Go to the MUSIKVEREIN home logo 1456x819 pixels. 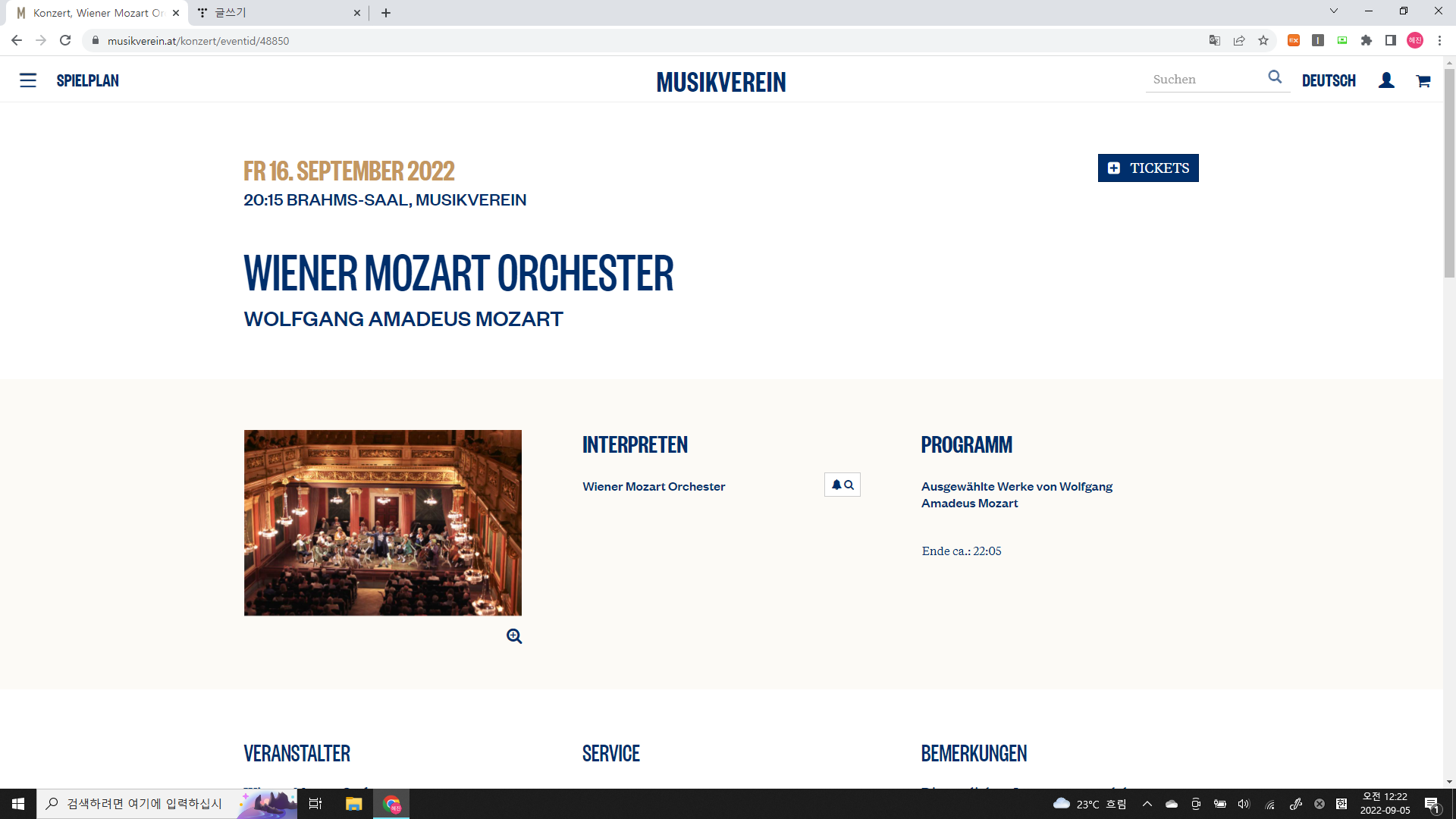pos(721,82)
